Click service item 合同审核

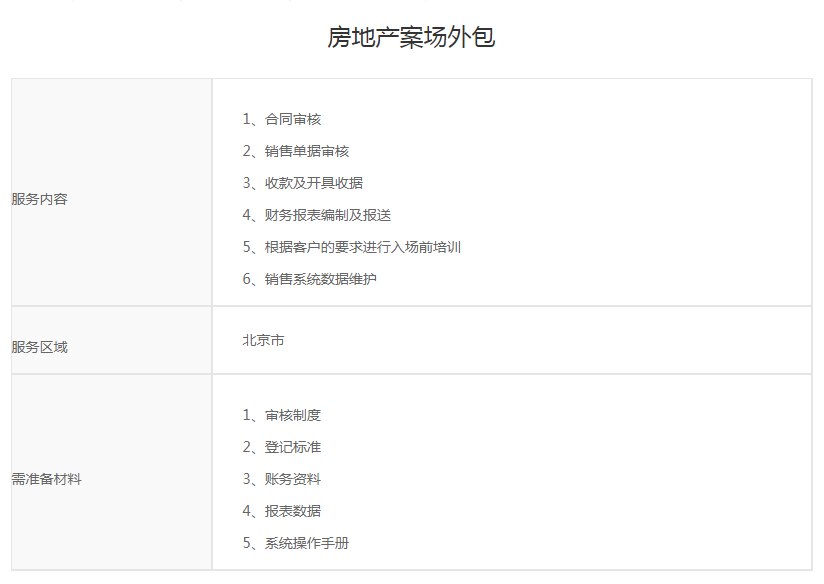click(x=293, y=119)
